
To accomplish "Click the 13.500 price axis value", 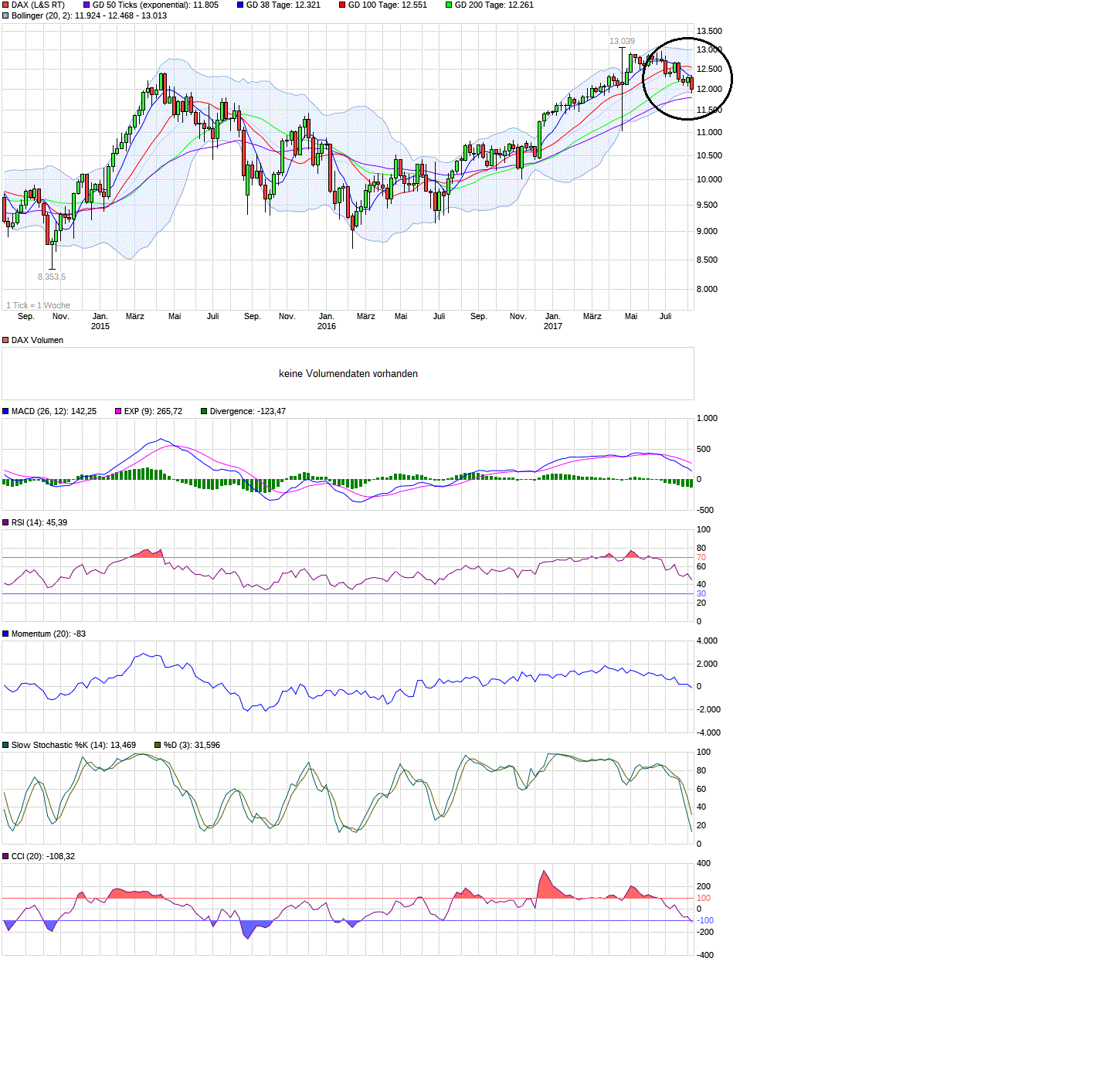I will click(709, 31).
